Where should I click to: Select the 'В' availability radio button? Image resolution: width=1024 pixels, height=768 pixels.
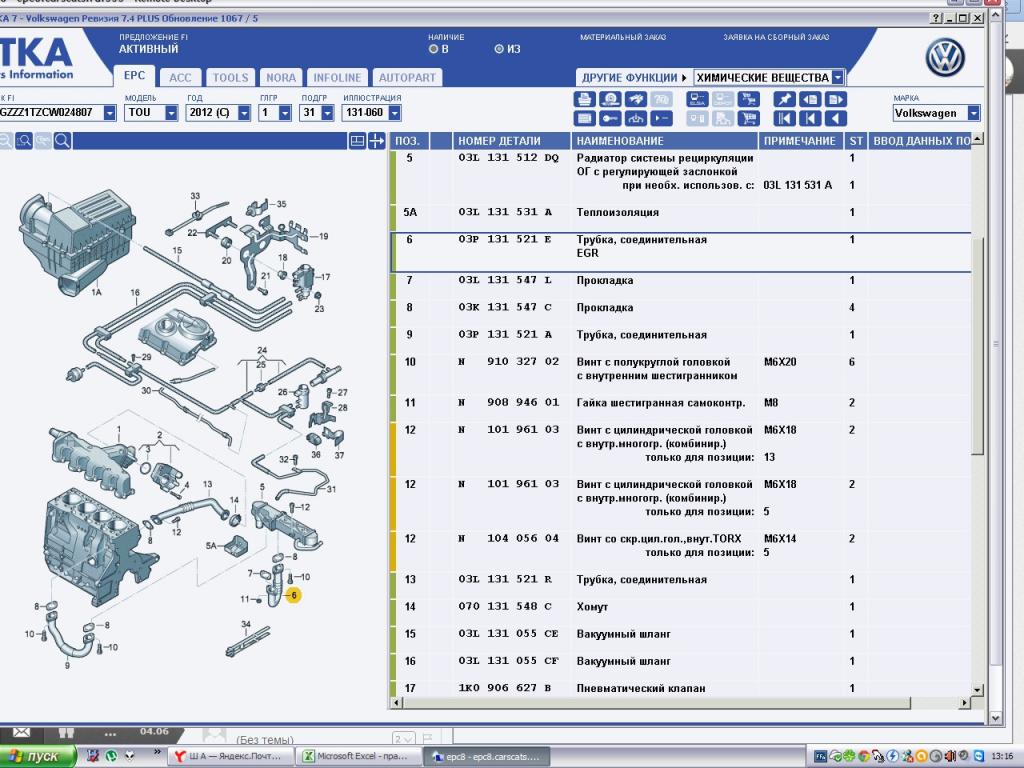coord(434,49)
